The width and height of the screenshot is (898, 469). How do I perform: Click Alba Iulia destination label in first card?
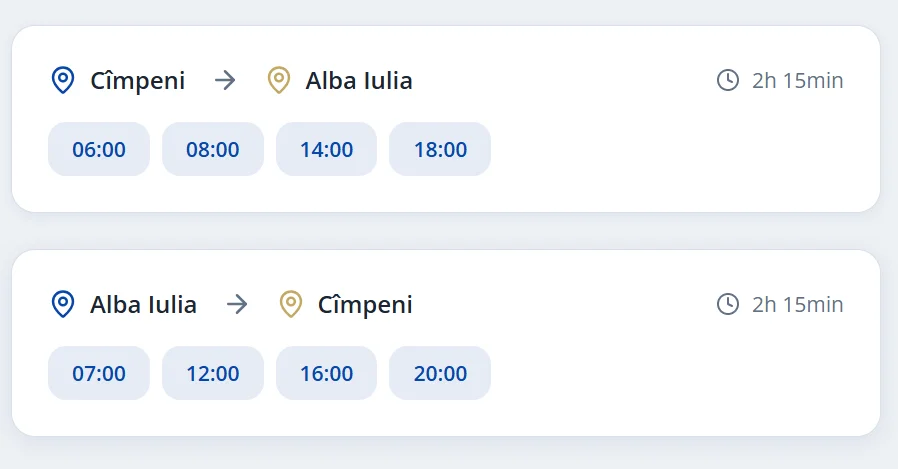click(x=359, y=80)
